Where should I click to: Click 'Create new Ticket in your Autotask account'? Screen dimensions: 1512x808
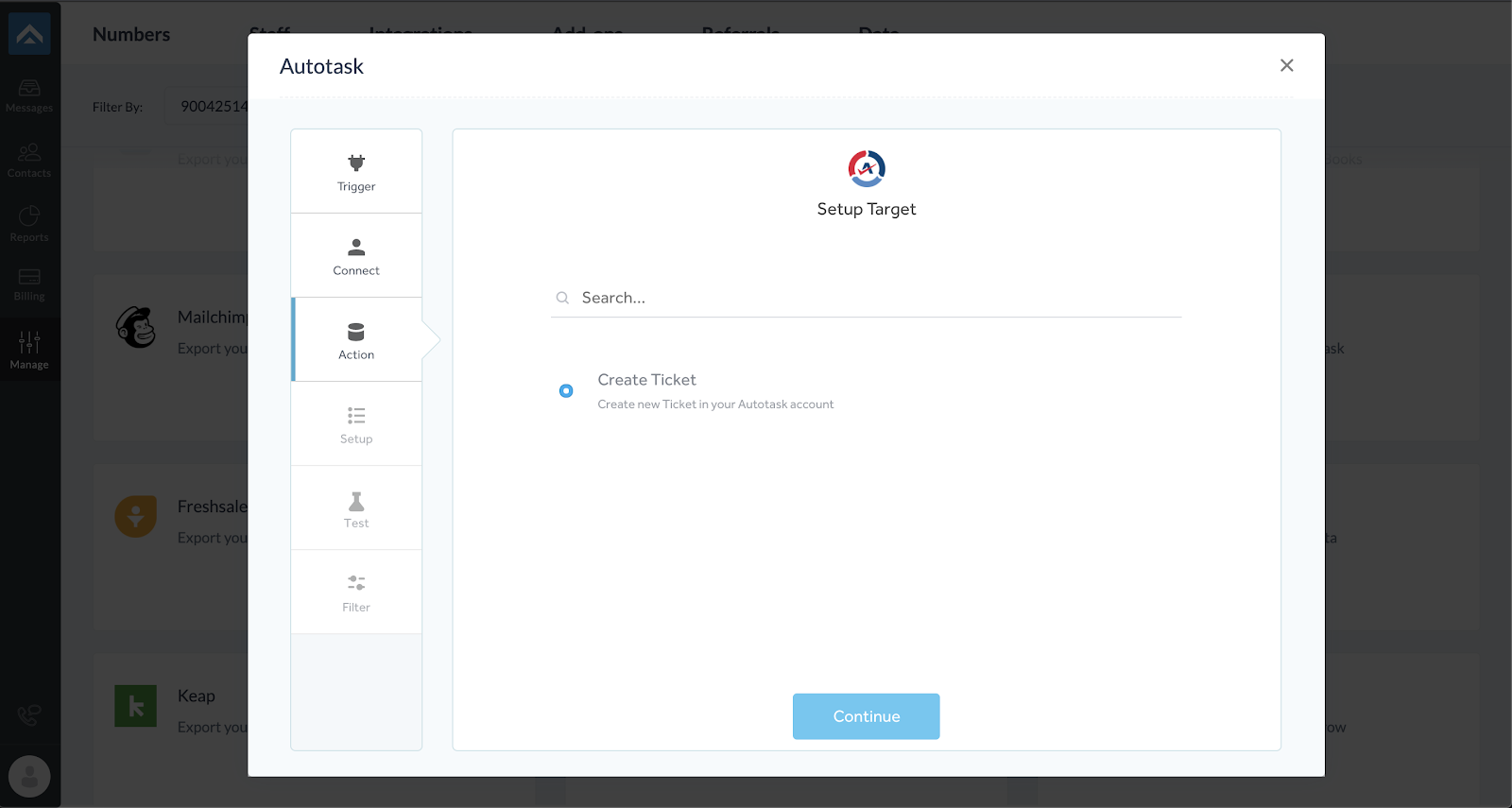pyautogui.click(x=715, y=404)
